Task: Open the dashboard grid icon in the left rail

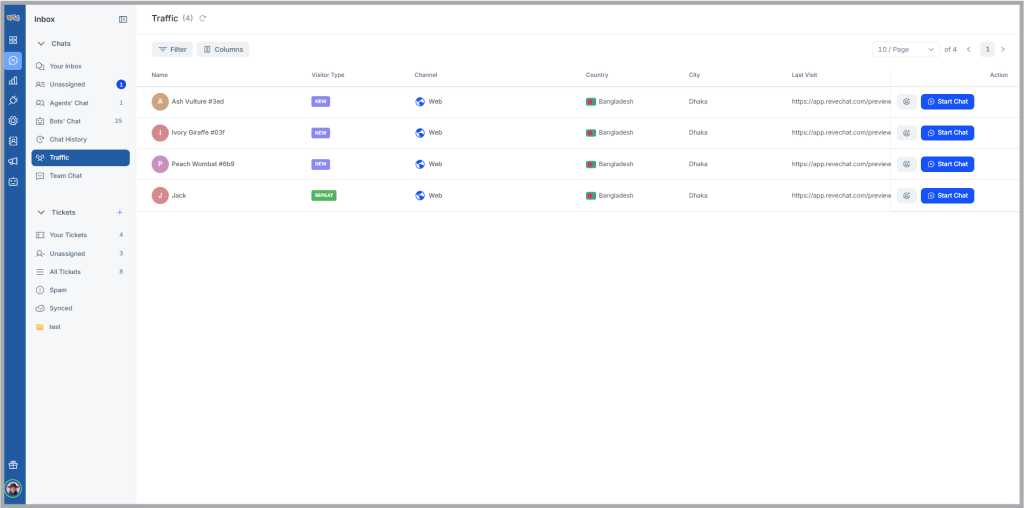Action: coord(13,40)
